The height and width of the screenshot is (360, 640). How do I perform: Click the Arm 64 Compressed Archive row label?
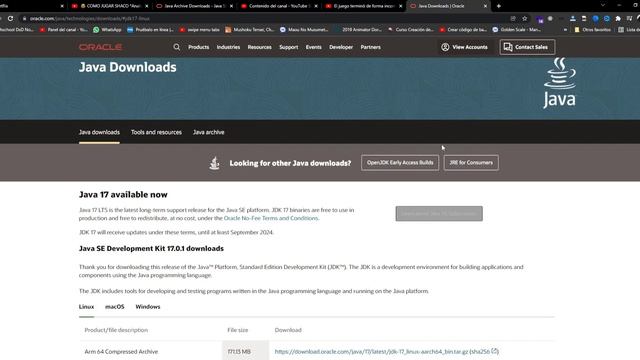[x=121, y=351]
